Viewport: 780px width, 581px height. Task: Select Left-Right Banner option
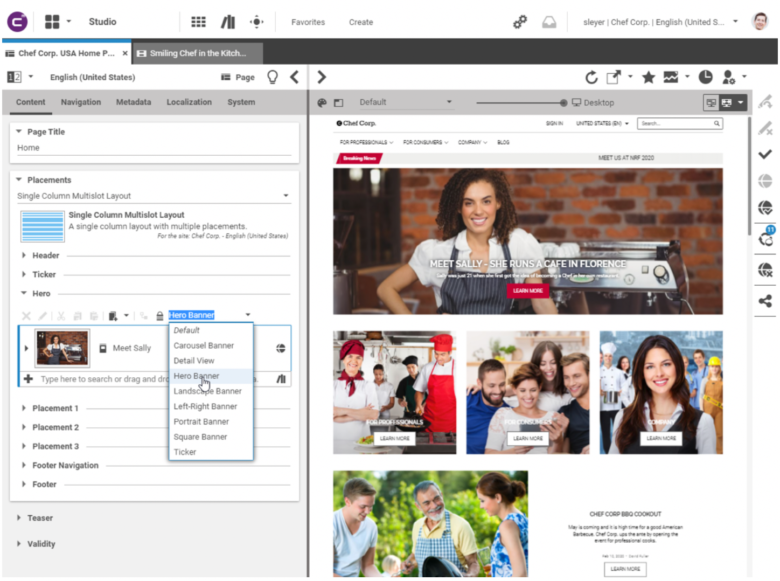coord(211,406)
